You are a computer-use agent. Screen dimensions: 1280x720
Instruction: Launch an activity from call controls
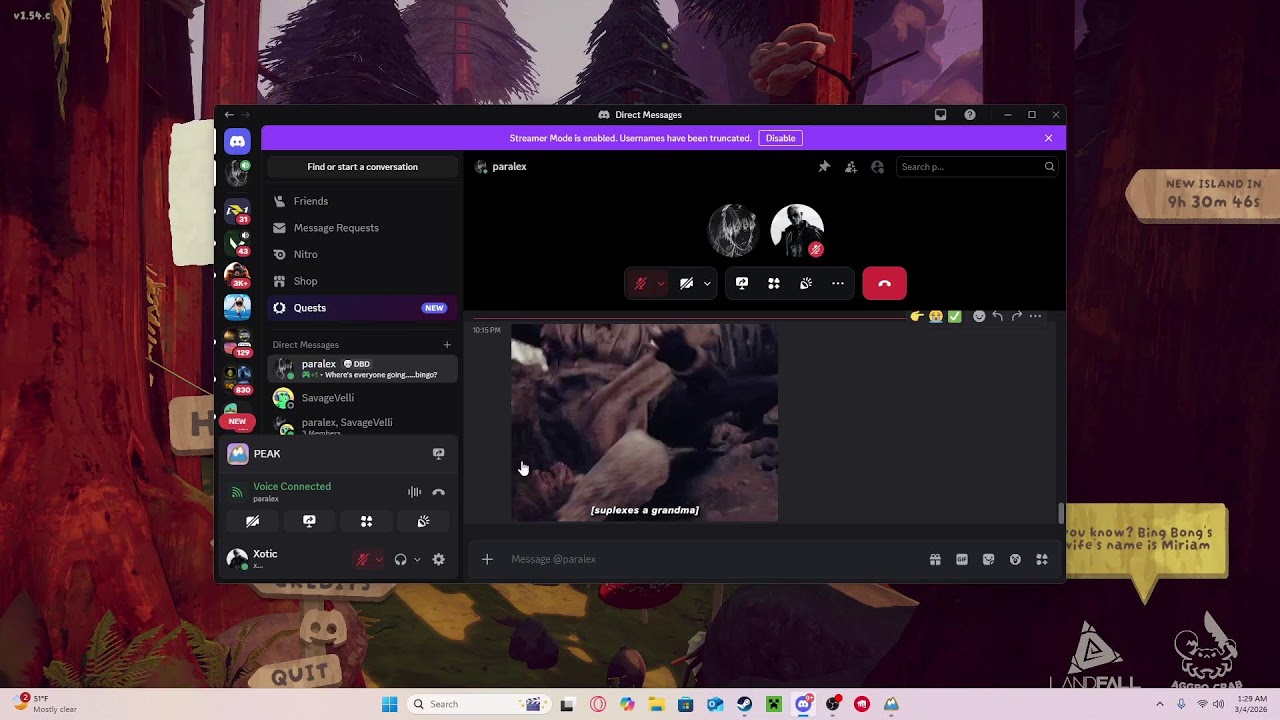coord(774,284)
